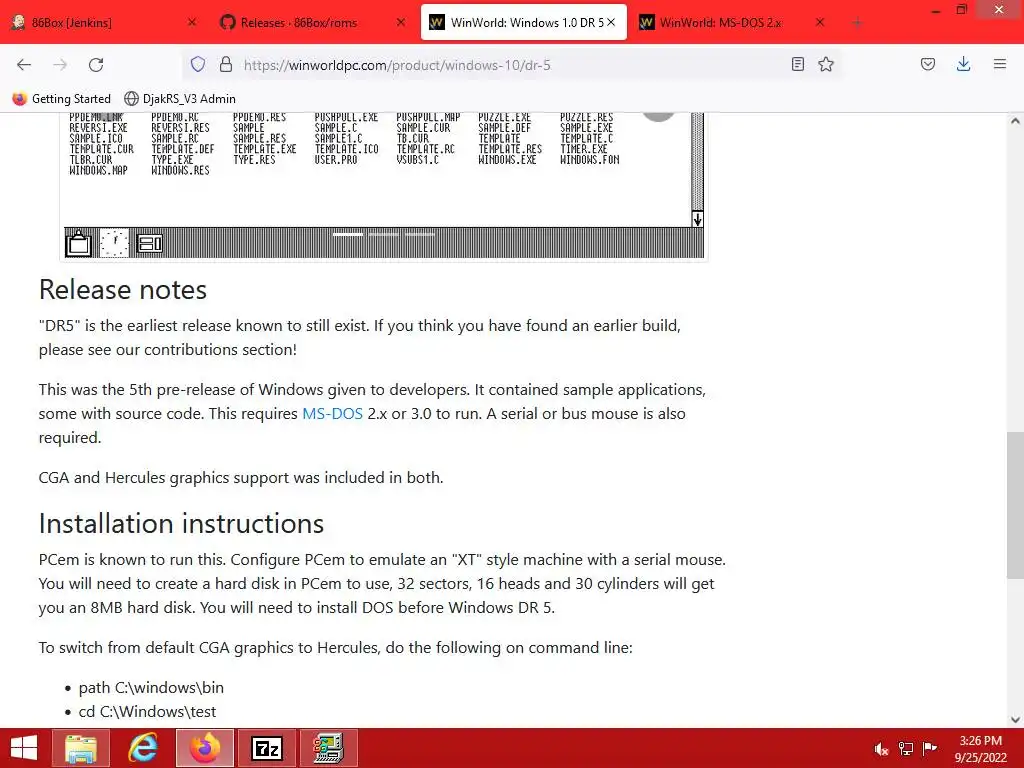
Task: Close the Releases 86Box/roms tab
Action: pyautogui.click(x=401, y=22)
